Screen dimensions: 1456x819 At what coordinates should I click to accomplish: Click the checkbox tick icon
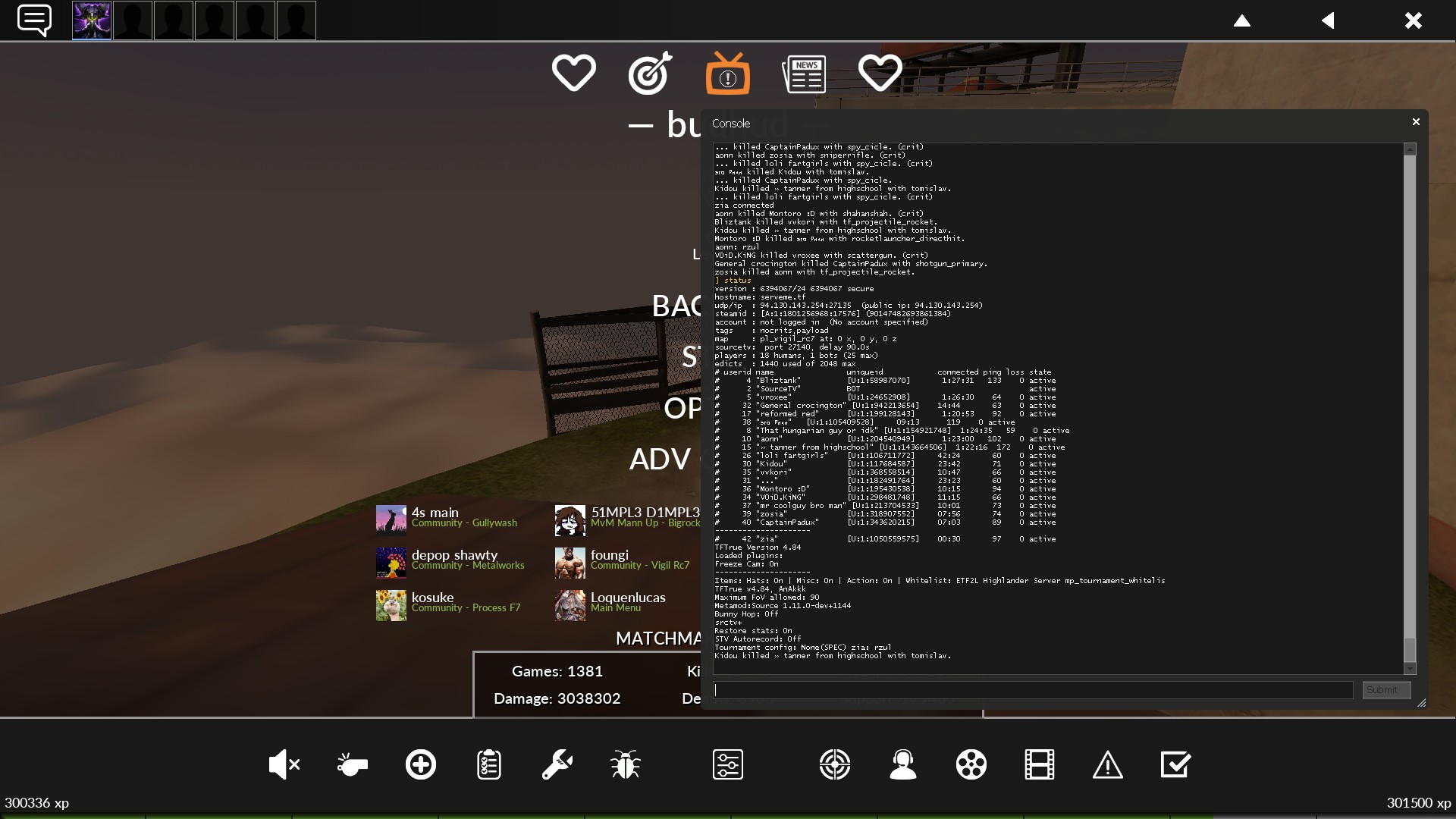[x=1176, y=764]
